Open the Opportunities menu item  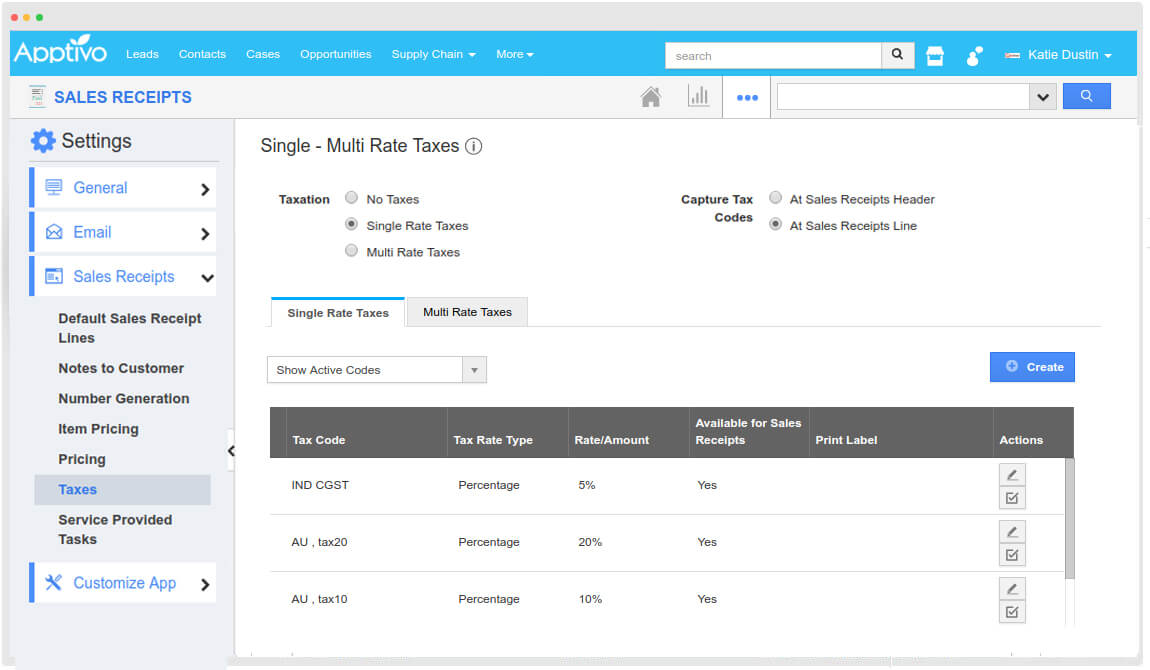pyautogui.click(x=335, y=54)
